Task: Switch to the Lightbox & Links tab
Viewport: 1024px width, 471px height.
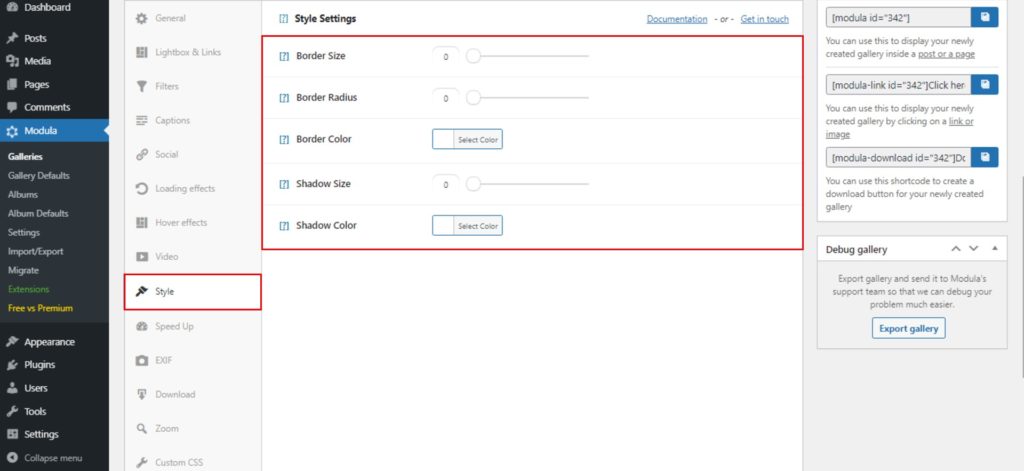Action: pyautogui.click(x=187, y=52)
